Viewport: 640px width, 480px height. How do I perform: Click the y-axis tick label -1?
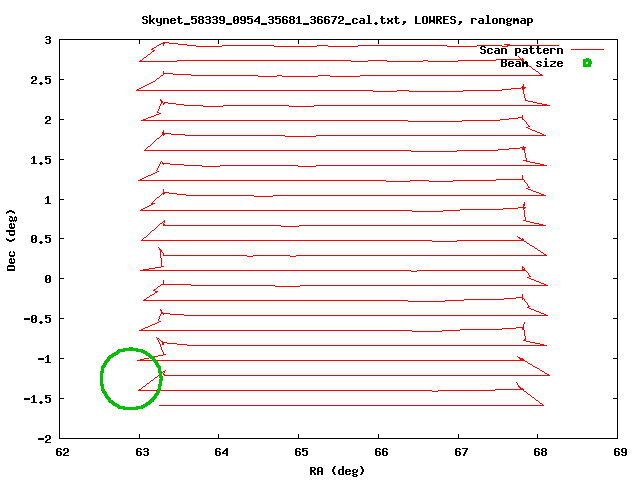[x=44, y=359]
